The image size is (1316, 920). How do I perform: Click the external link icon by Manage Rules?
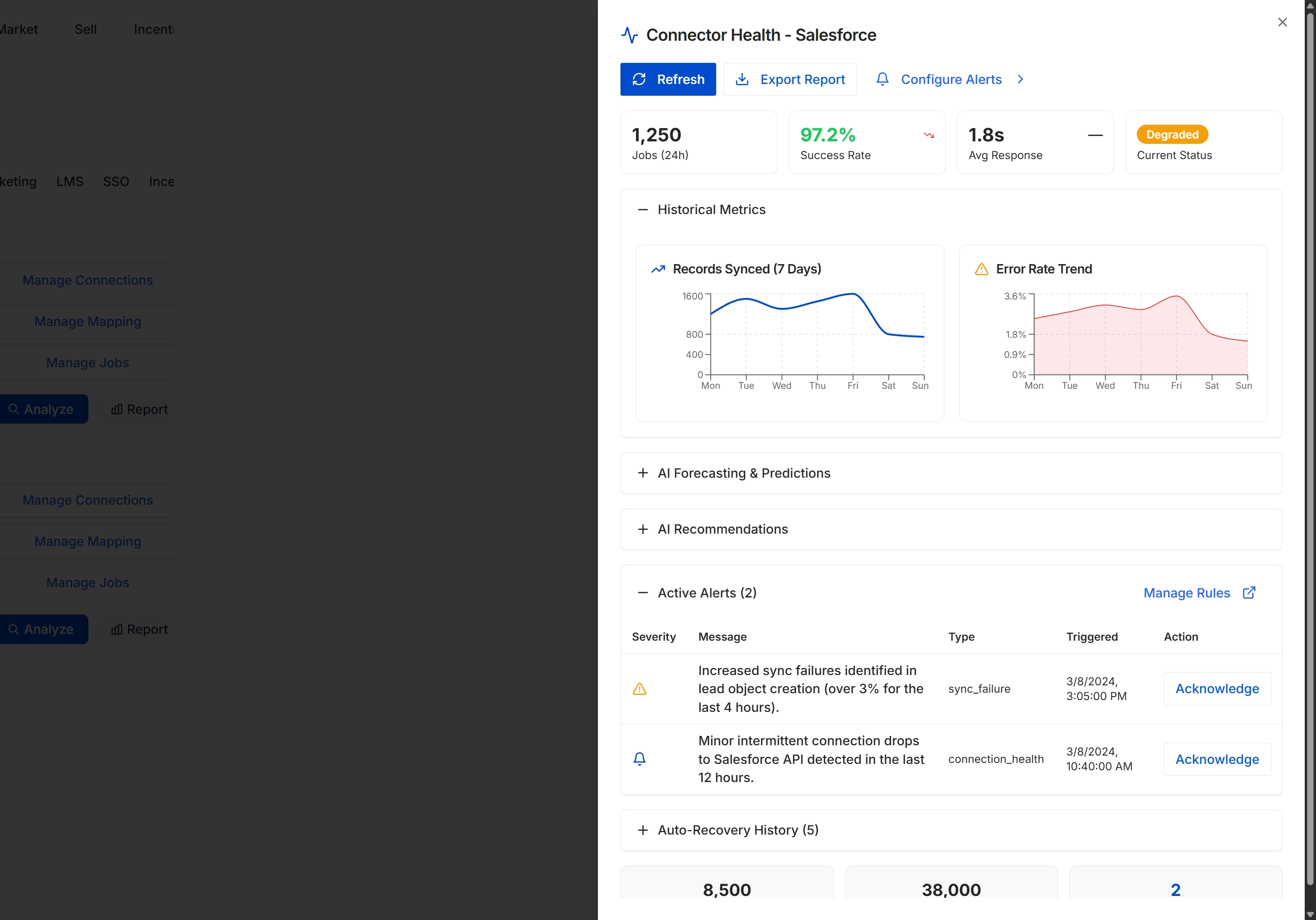1249,593
